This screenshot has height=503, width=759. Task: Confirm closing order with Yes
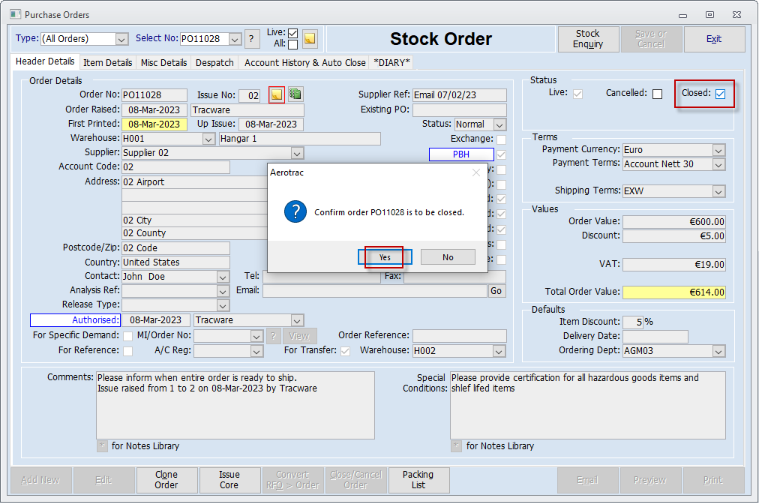[x=385, y=257]
